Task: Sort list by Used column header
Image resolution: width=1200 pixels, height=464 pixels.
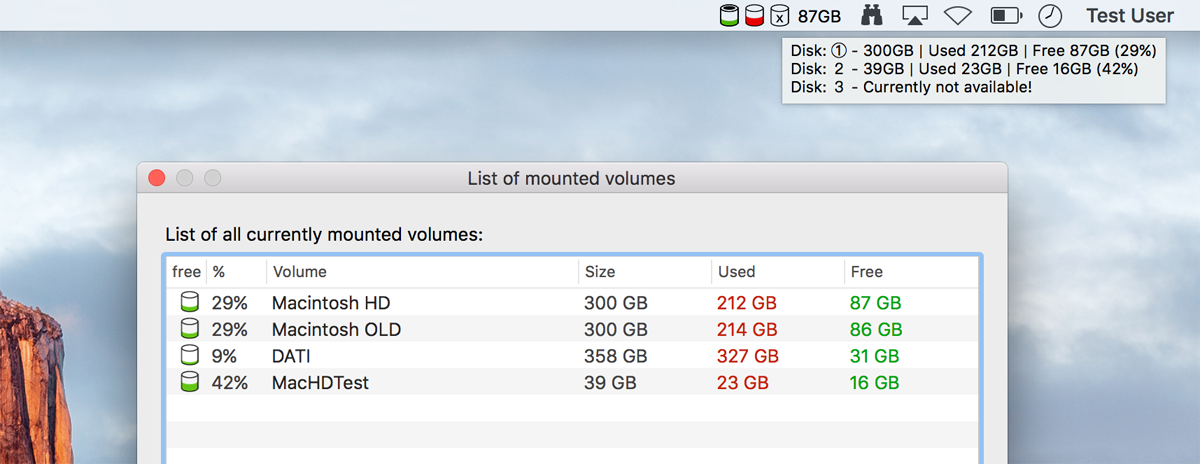Action: (736, 272)
